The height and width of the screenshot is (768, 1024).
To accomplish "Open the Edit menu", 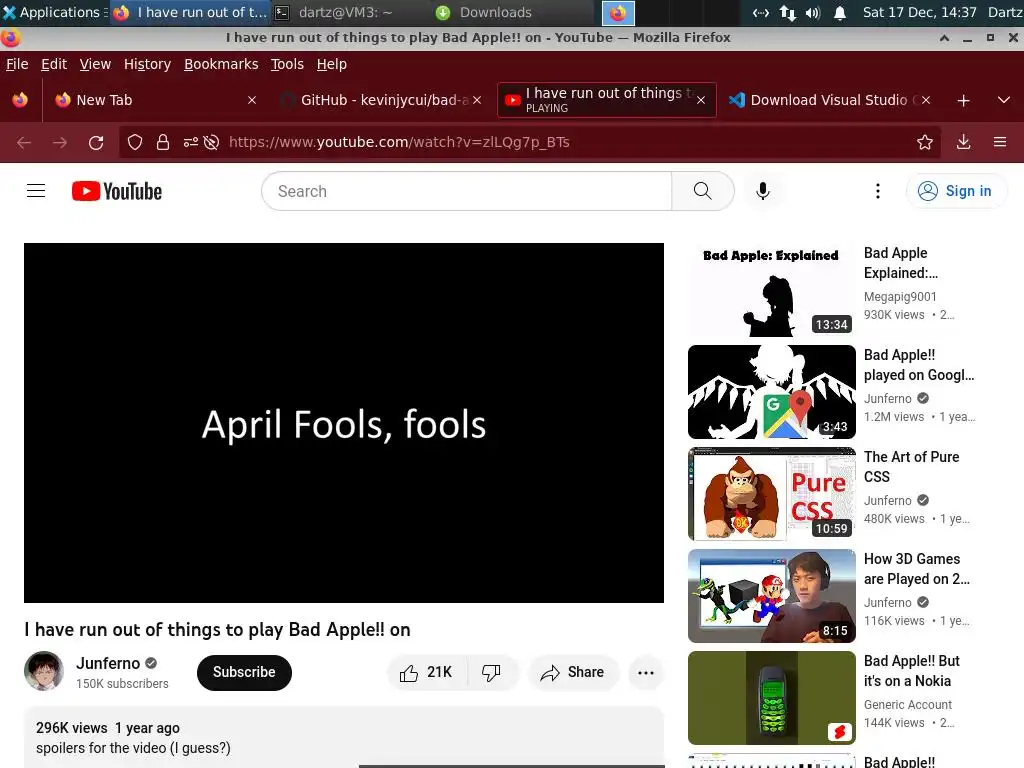I will pyautogui.click(x=54, y=64).
